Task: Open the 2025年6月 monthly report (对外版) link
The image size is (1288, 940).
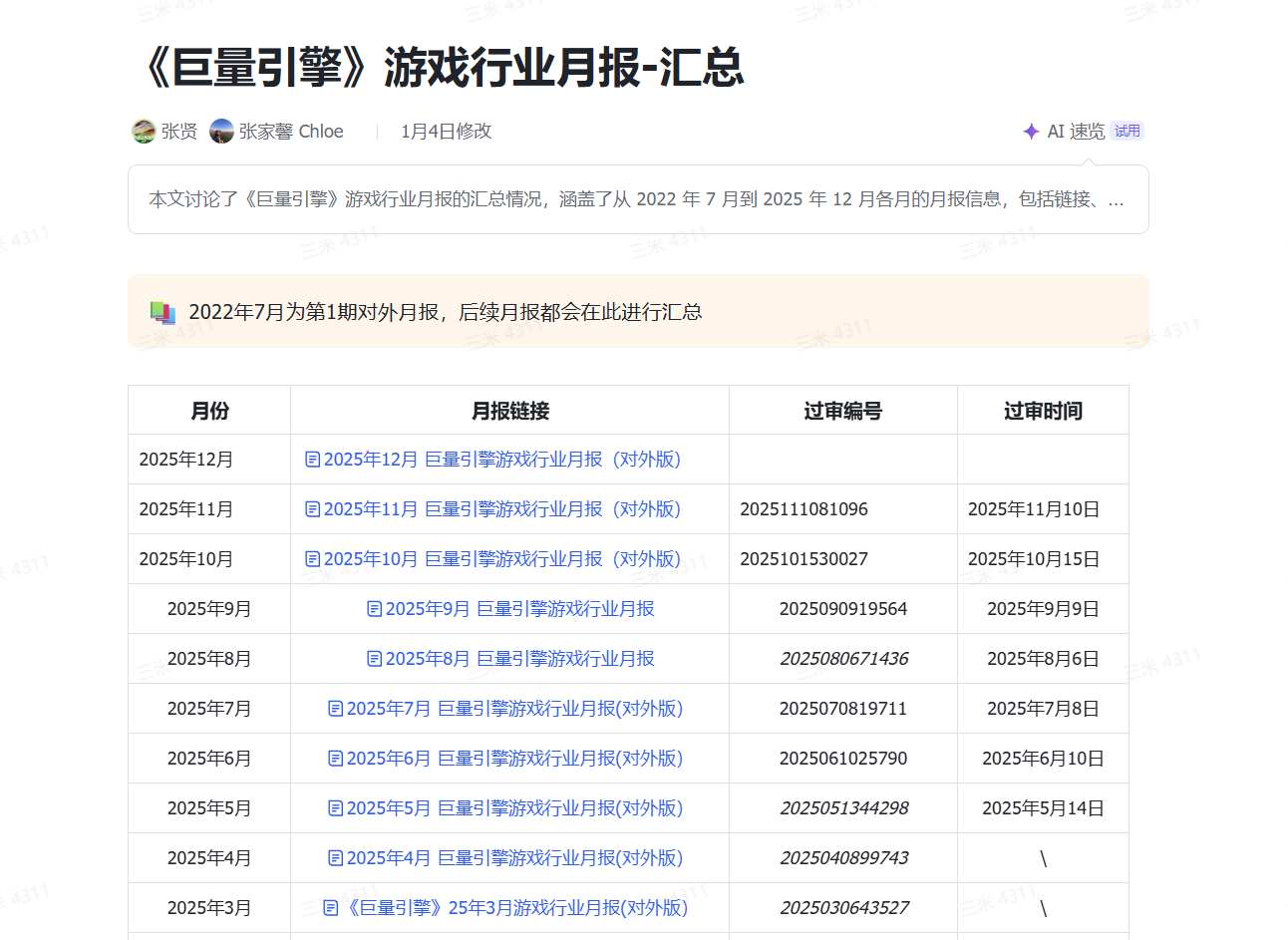Action: point(508,758)
